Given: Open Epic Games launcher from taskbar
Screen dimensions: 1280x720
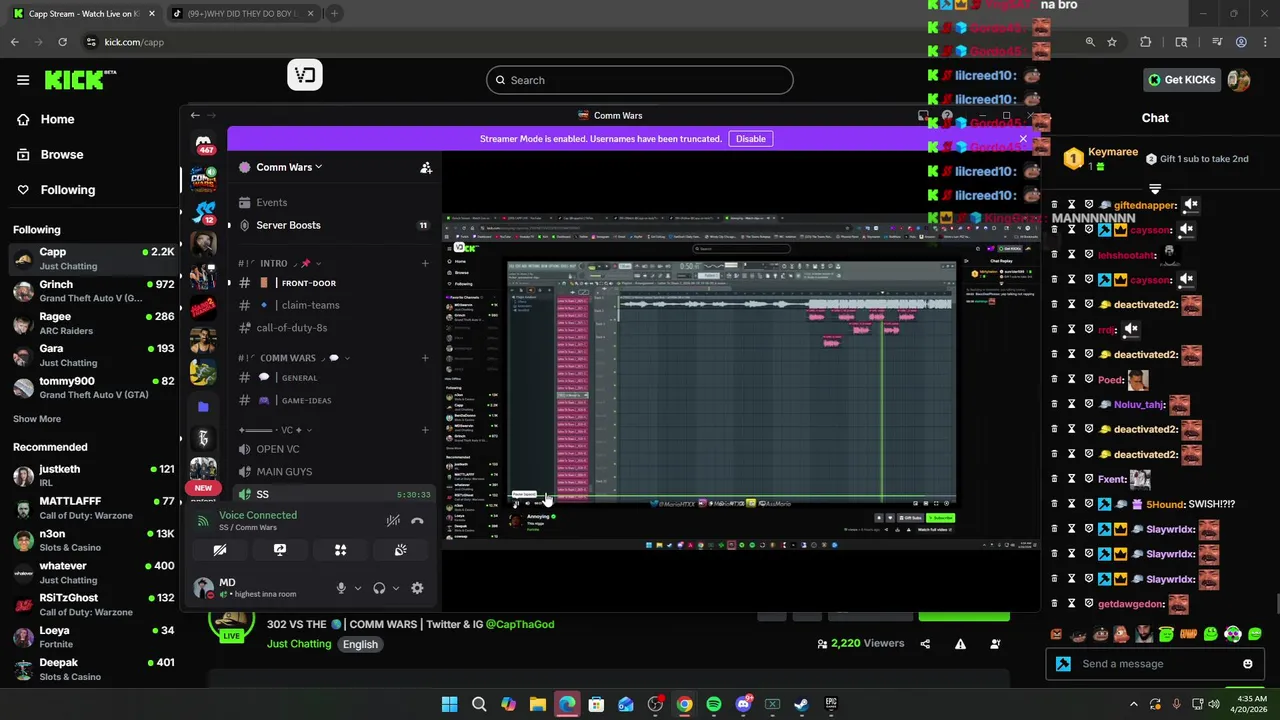Looking at the screenshot, I should [831, 704].
